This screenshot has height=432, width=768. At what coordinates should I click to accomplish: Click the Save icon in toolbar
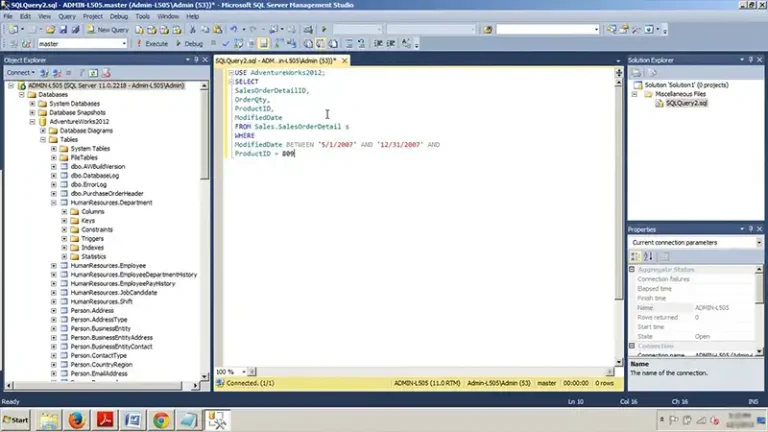coord(63,30)
